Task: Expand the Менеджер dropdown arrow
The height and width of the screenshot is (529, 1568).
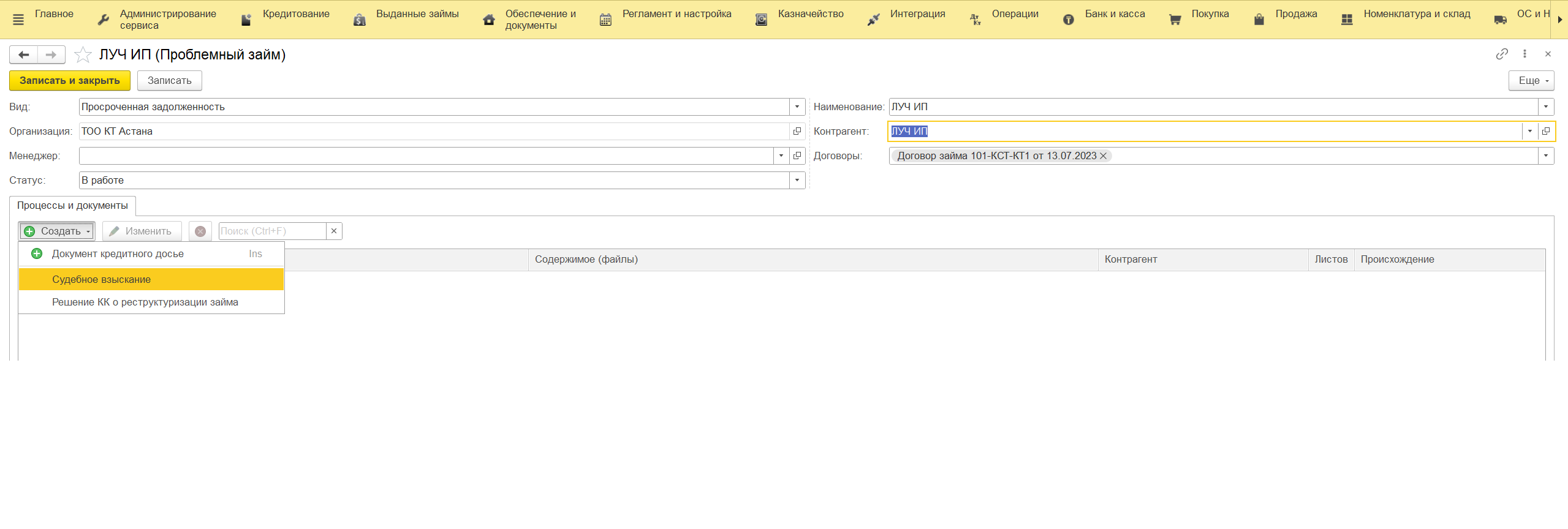Action: pos(781,156)
